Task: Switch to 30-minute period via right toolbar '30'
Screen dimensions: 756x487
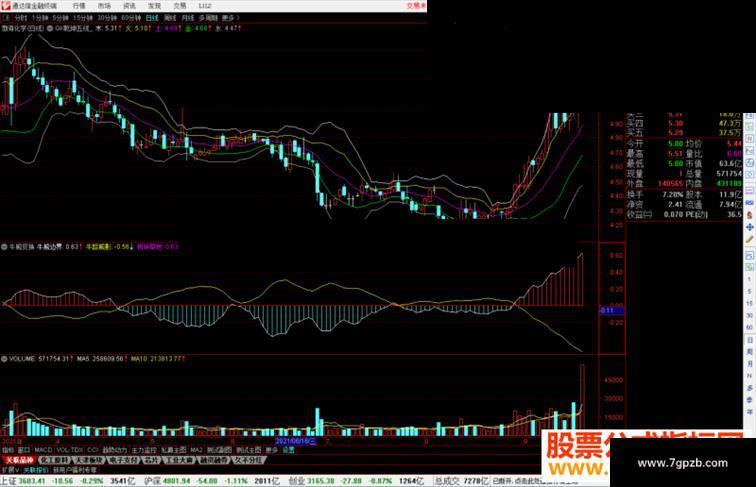Action: click(x=750, y=315)
